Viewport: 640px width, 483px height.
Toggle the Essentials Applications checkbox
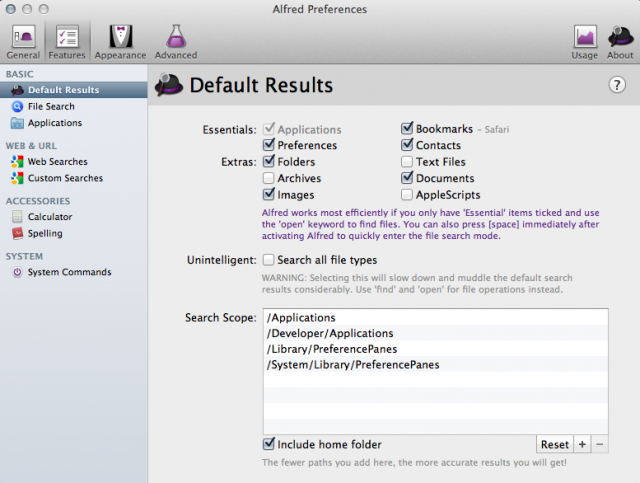click(x=269, y=129)
